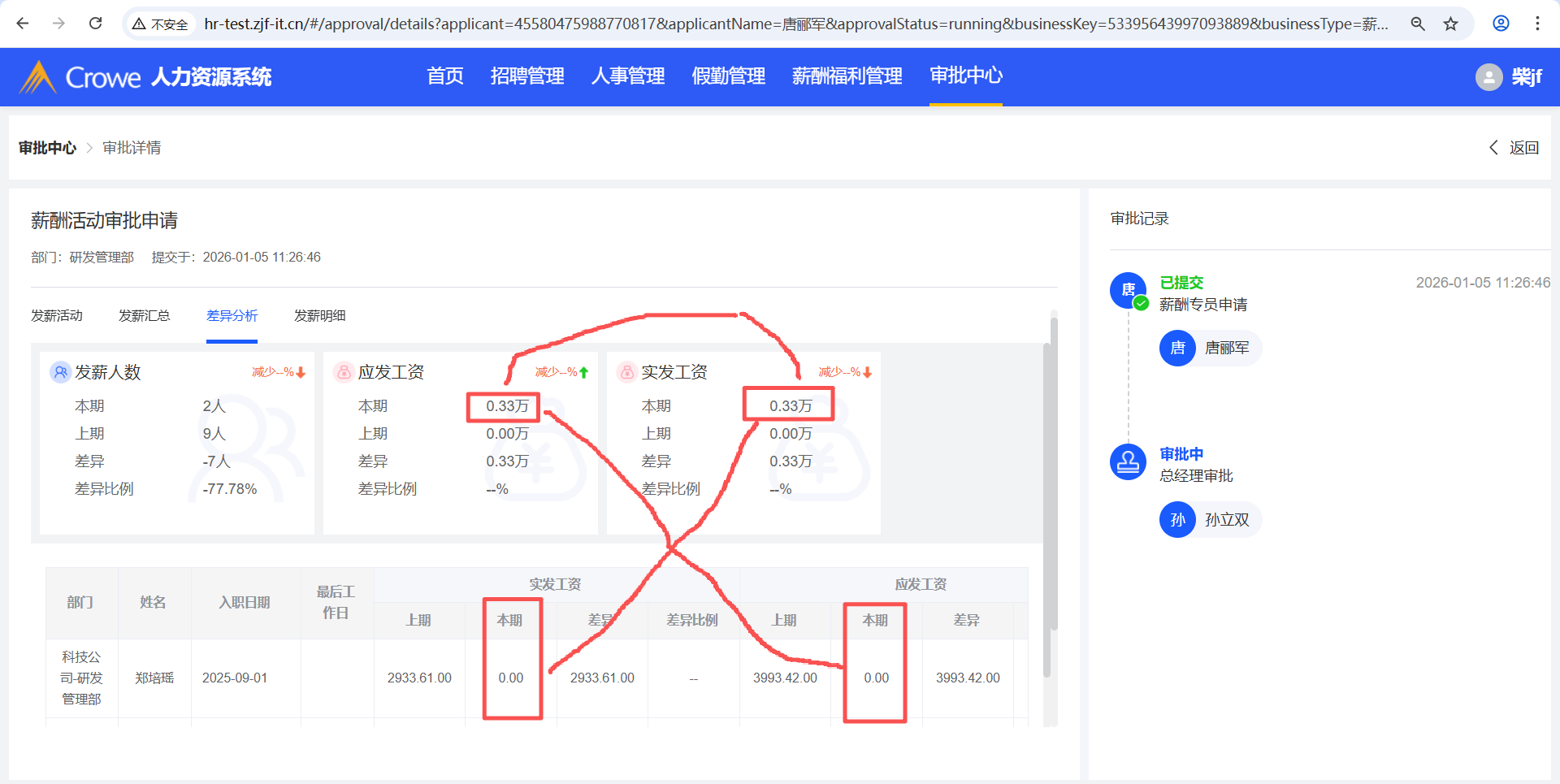Click the browser address bar URL
Screen dimensions: 1560x784
pos(796,24)
